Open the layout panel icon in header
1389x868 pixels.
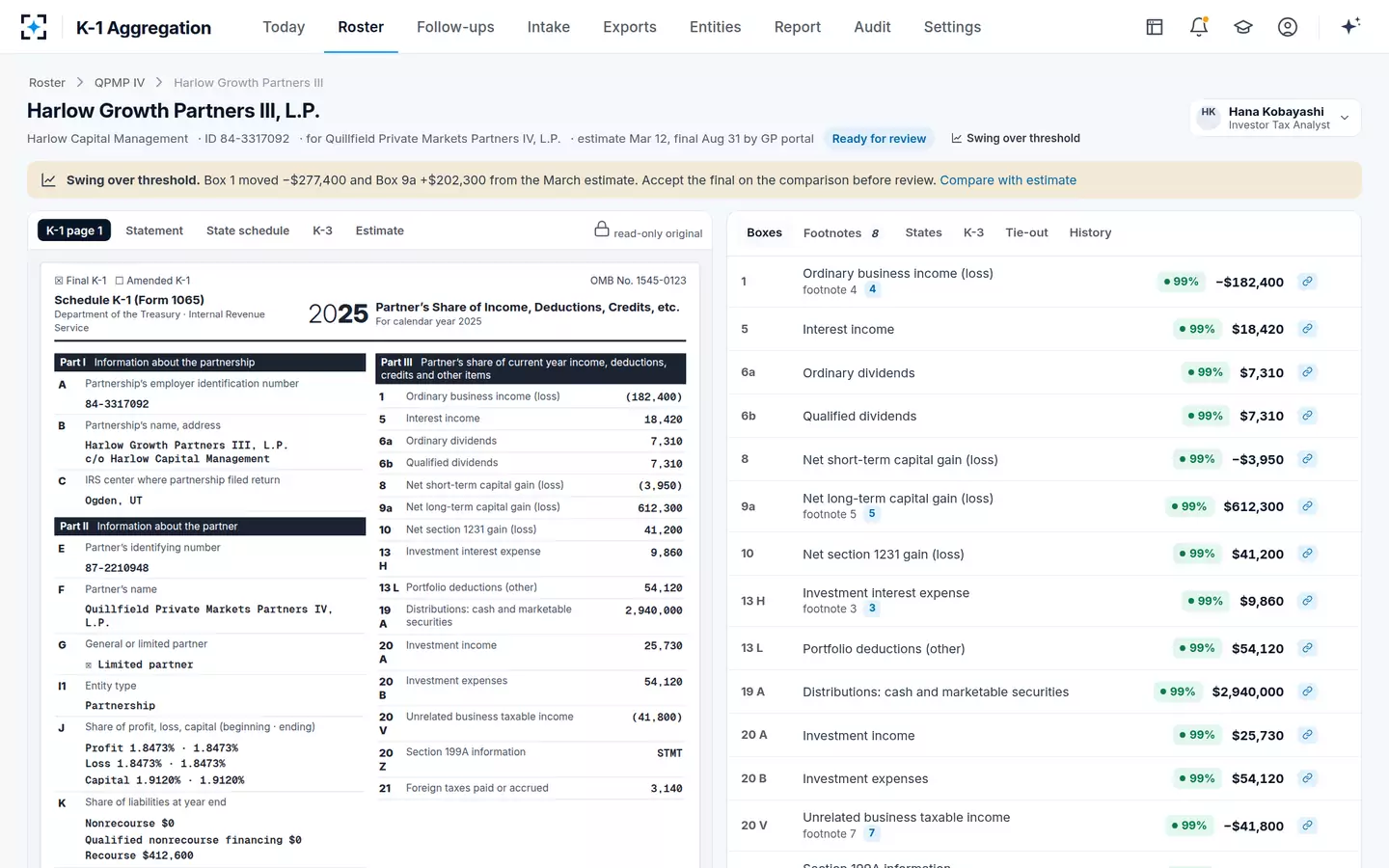coord(1155,27)
